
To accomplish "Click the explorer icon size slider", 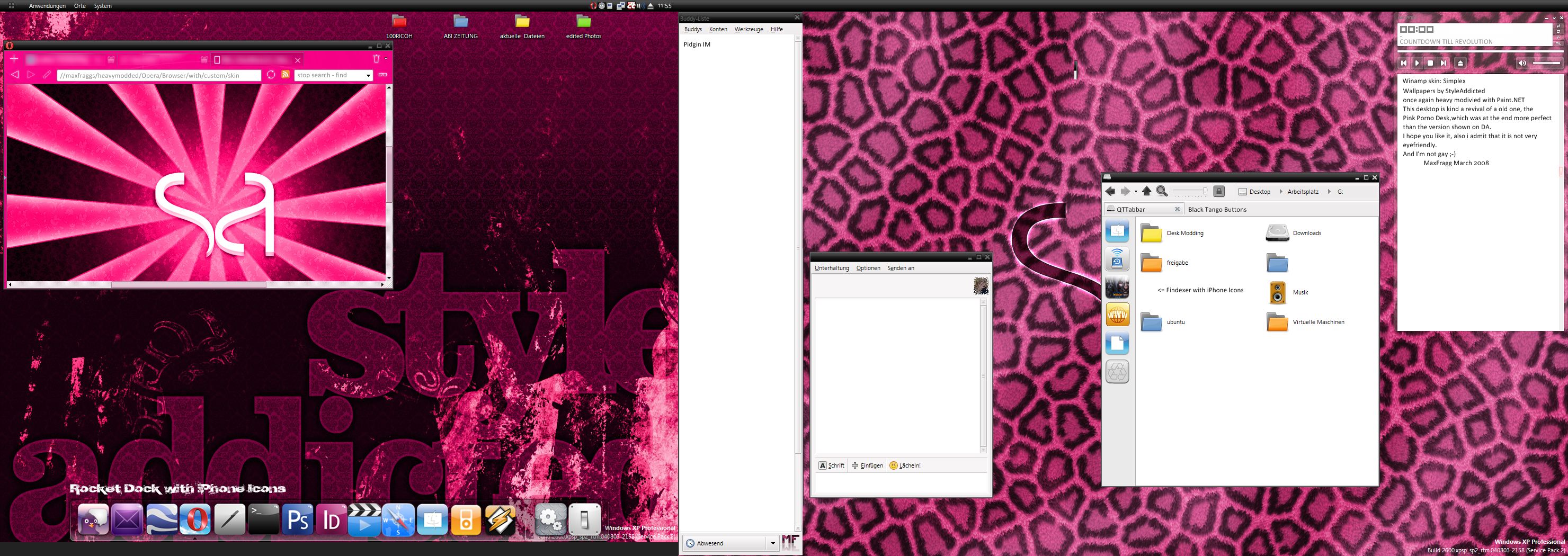I will tap(1190, 191).
